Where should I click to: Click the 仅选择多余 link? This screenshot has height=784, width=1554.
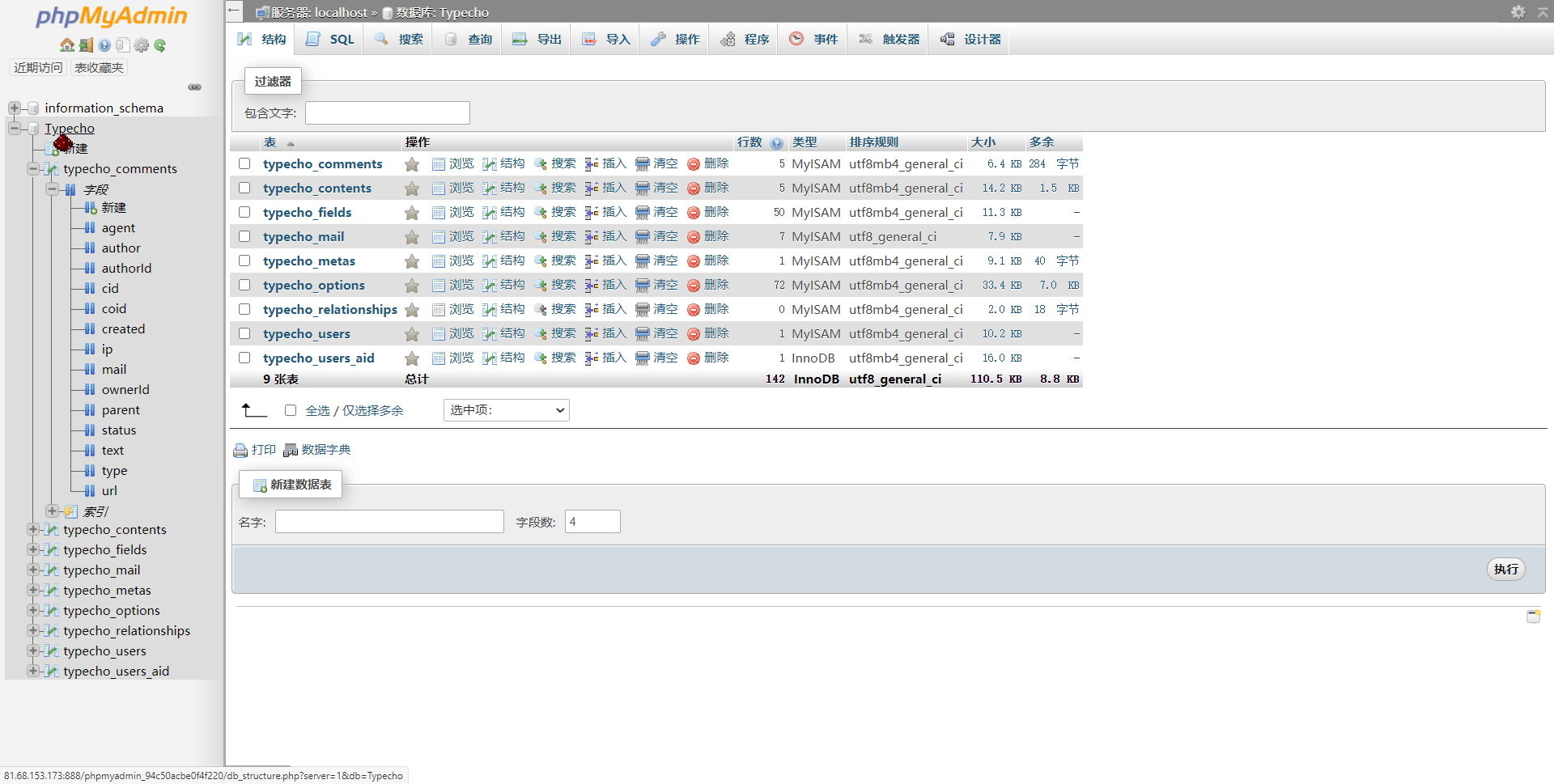[x=372, y=410]
